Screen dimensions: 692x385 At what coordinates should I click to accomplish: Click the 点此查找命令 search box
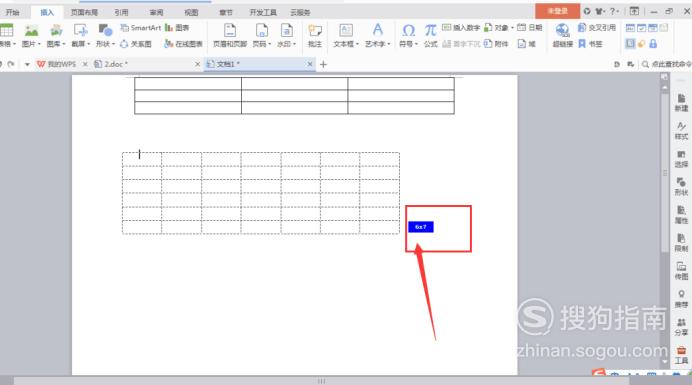click(666, 64)
